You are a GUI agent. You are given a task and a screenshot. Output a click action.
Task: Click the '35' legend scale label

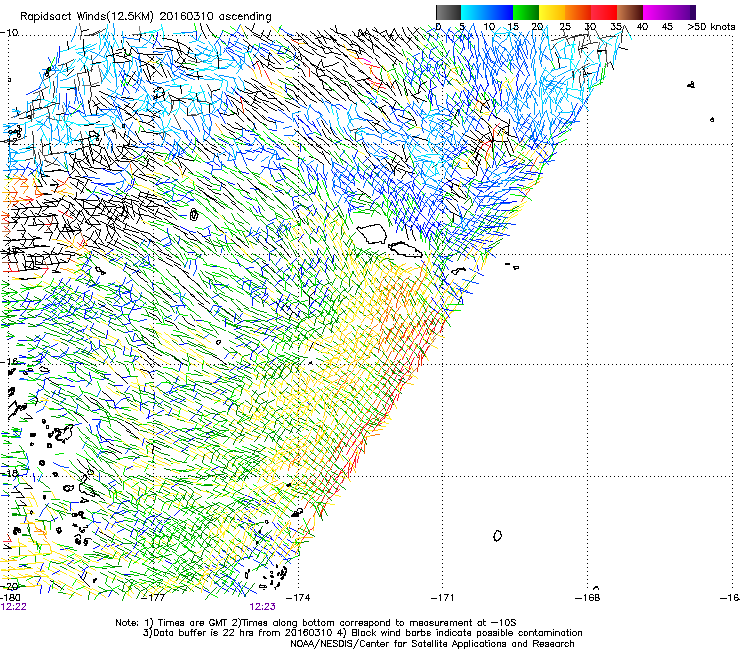(x=616, y=27)
